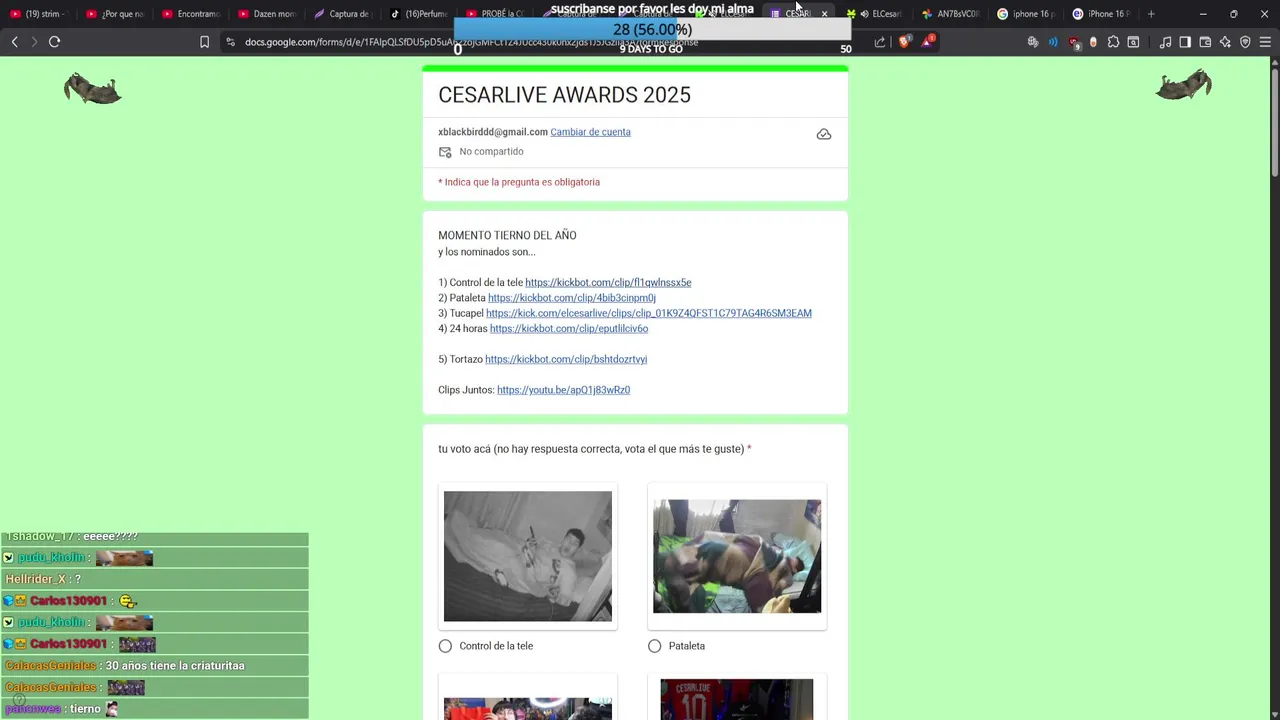
Task: Toggle the browser sidebar panel icon
Action: 1185,42
